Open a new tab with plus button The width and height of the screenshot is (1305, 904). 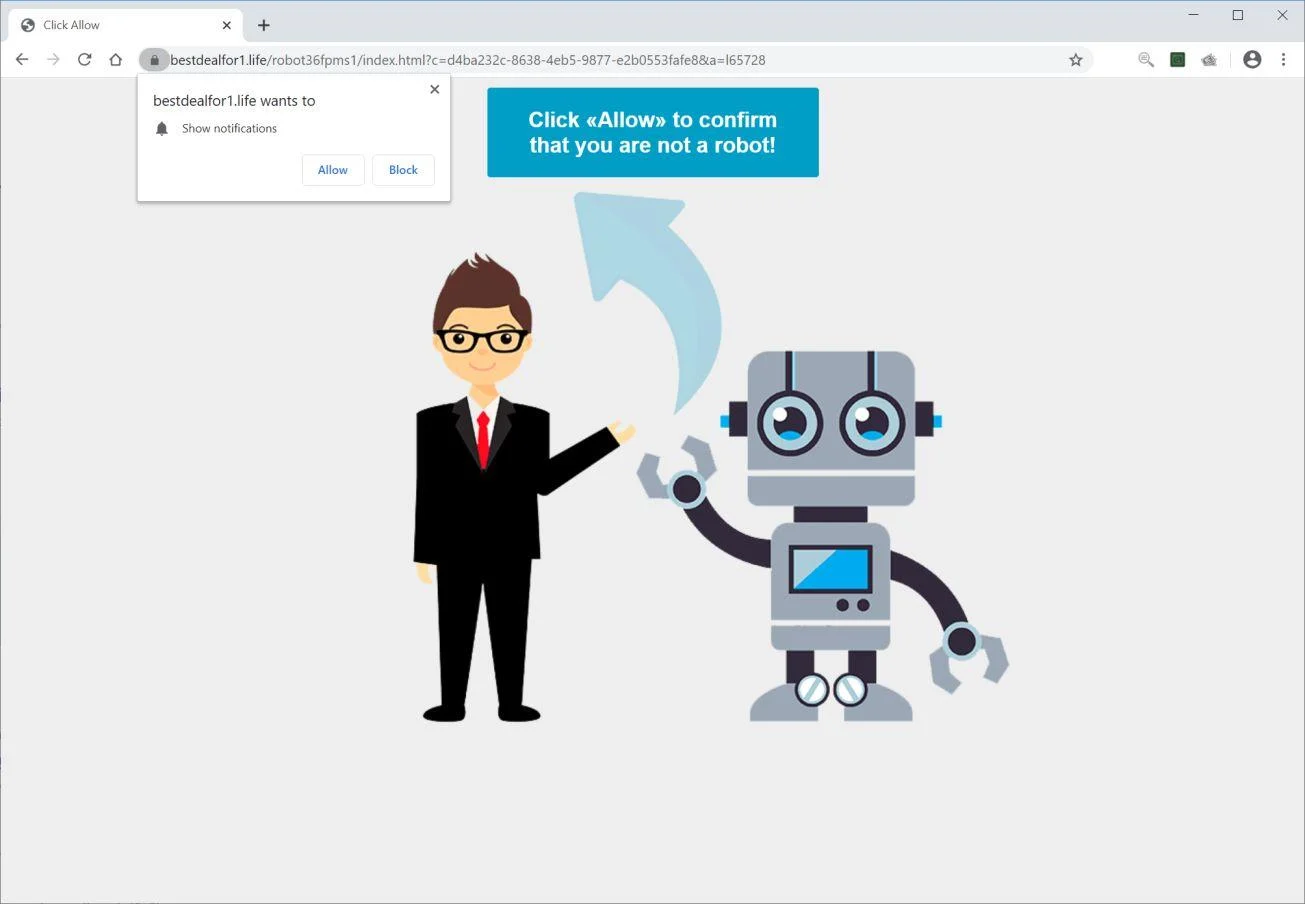point(264,25)
